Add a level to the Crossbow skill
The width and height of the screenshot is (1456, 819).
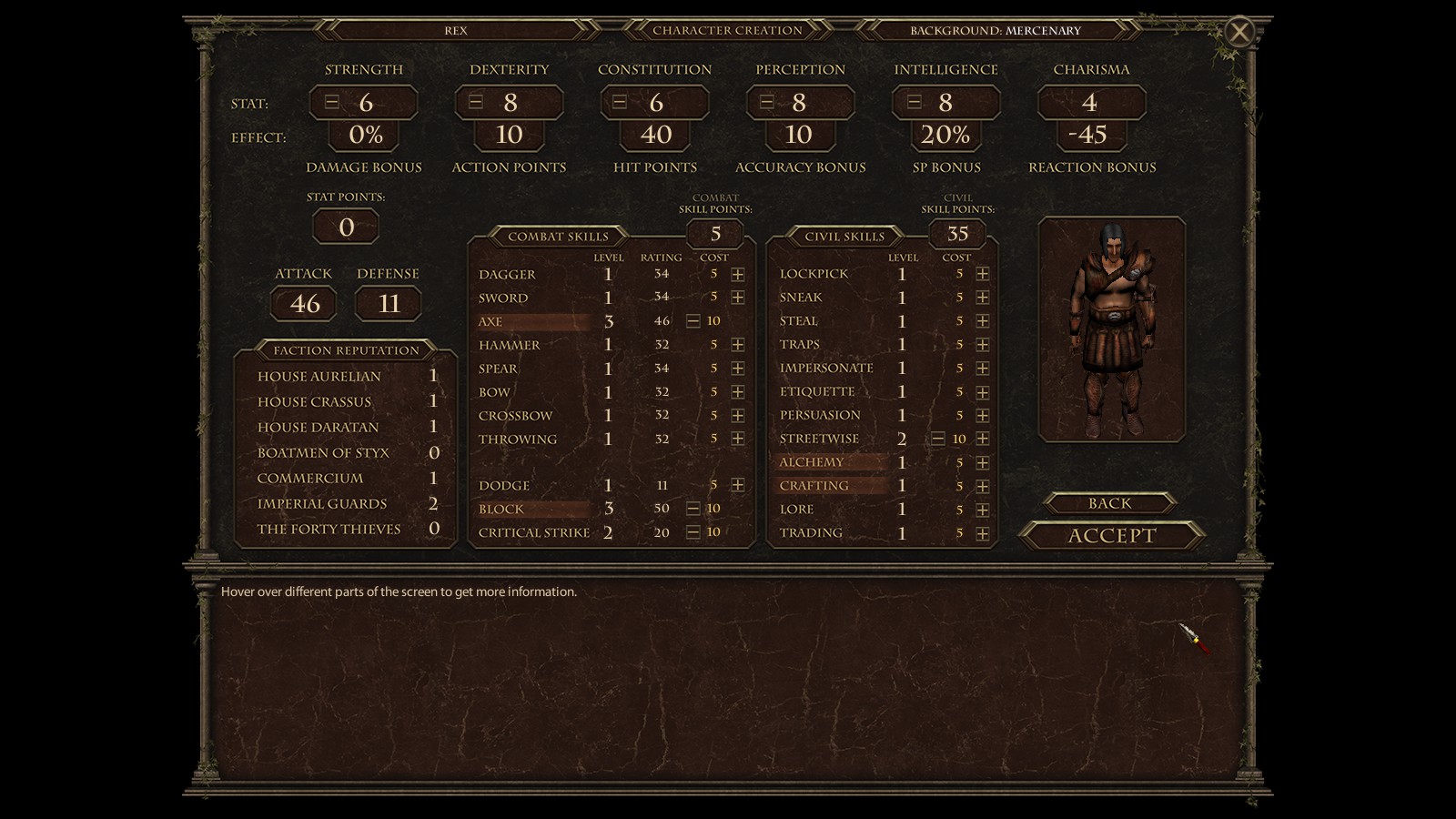pos(737,415)
